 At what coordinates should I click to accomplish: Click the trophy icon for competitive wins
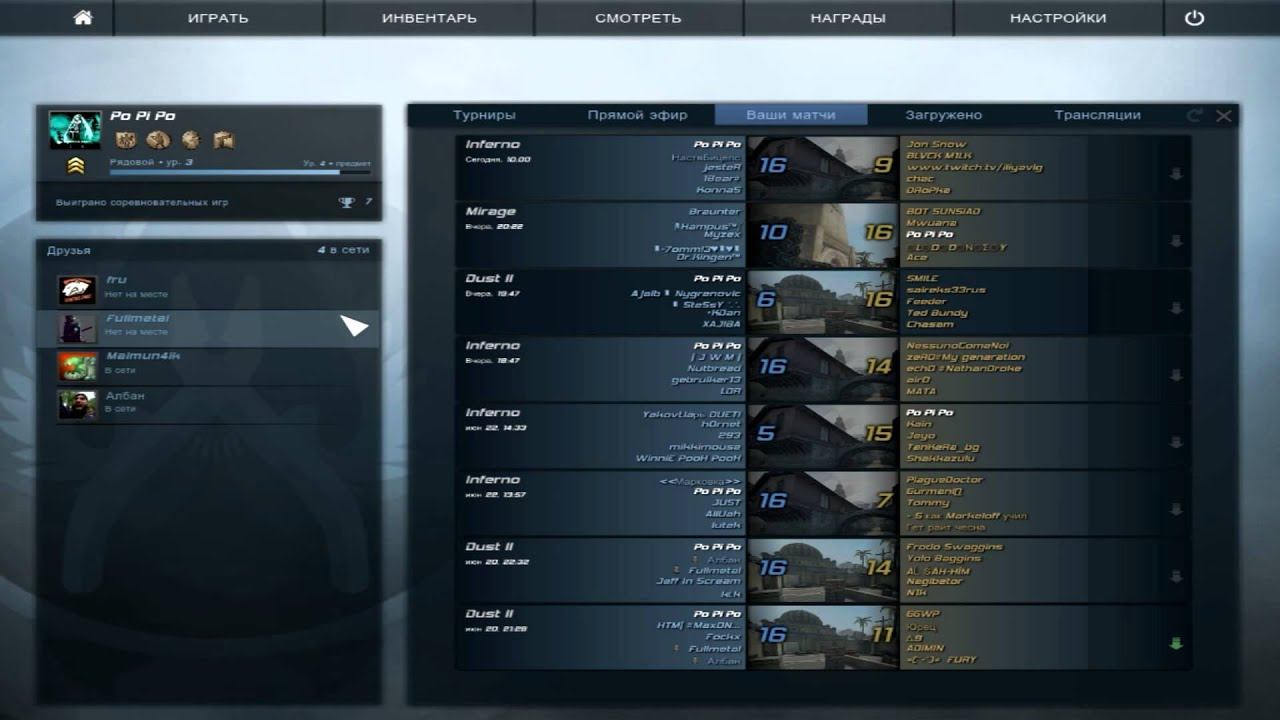click(346, 202)
